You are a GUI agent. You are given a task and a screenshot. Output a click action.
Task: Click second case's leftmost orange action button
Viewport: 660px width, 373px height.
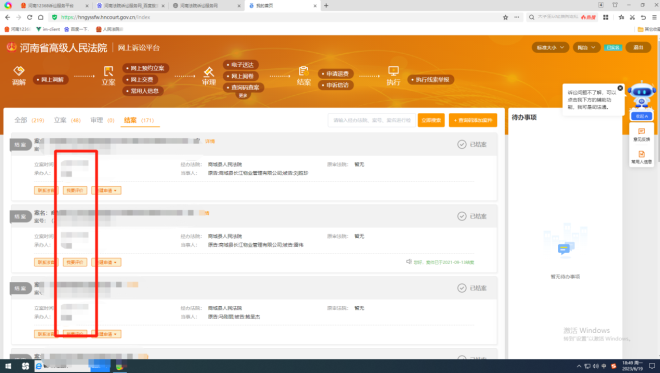(x=45, y=262)
